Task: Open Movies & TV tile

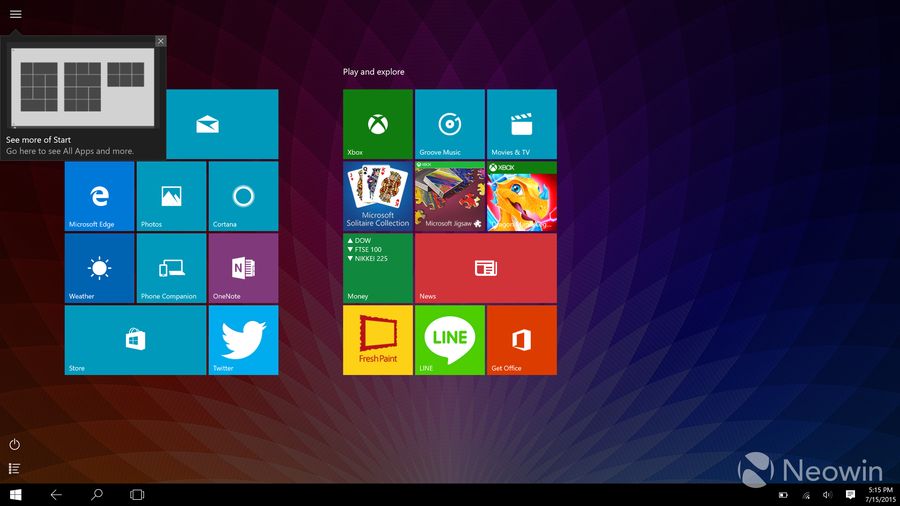Action: (x=522, y=124)
